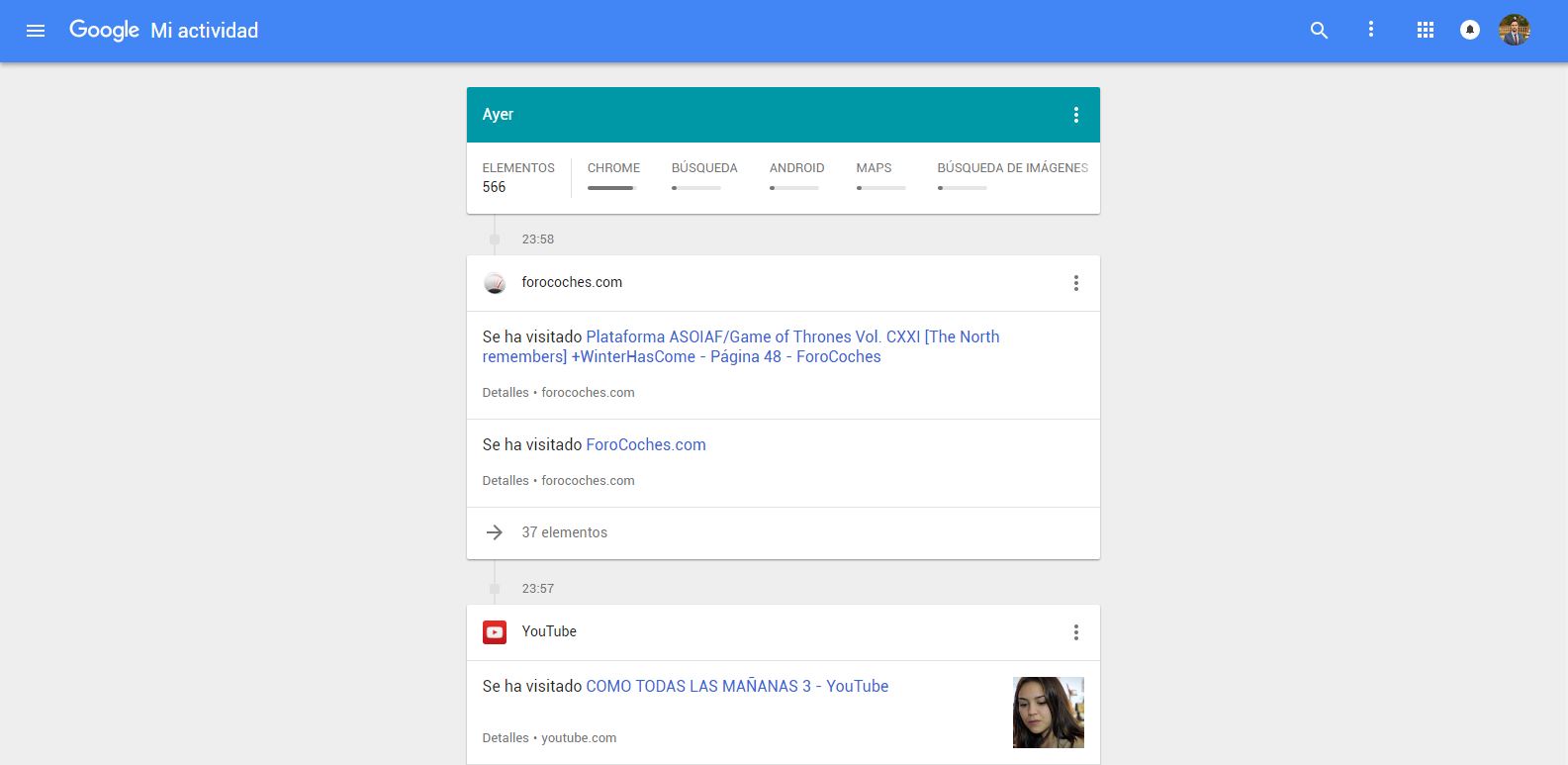The width and height of the screenshot is (1568, 765).
Task: Filter activity by ANDROID
Action: [x=796, y=168]
